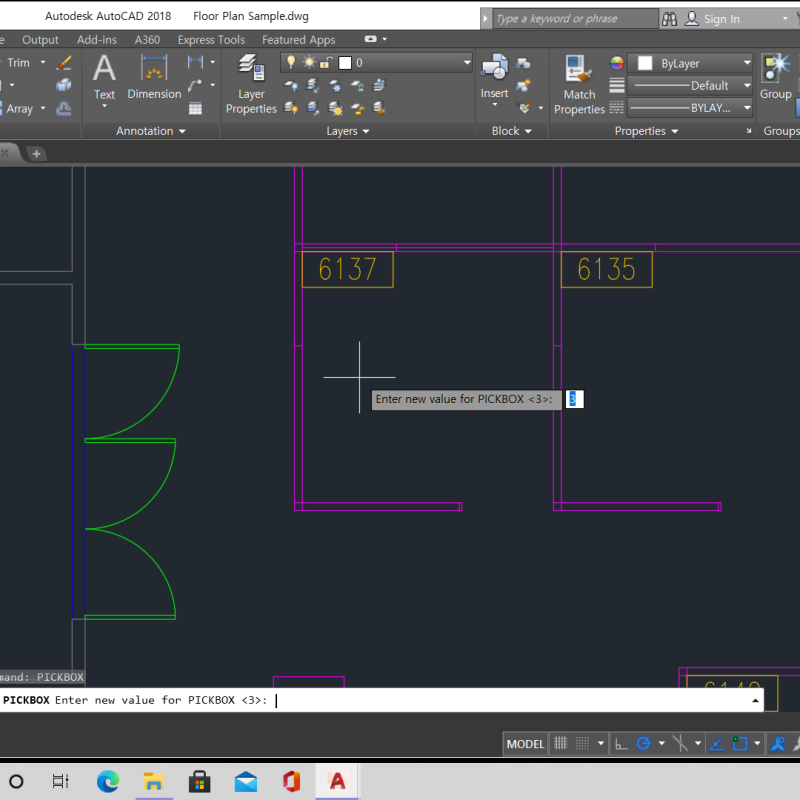Image resolution: width=800 pixels, height=800 pixels.
Task: Open the Text annotation tool
Action: coord(104,80)
